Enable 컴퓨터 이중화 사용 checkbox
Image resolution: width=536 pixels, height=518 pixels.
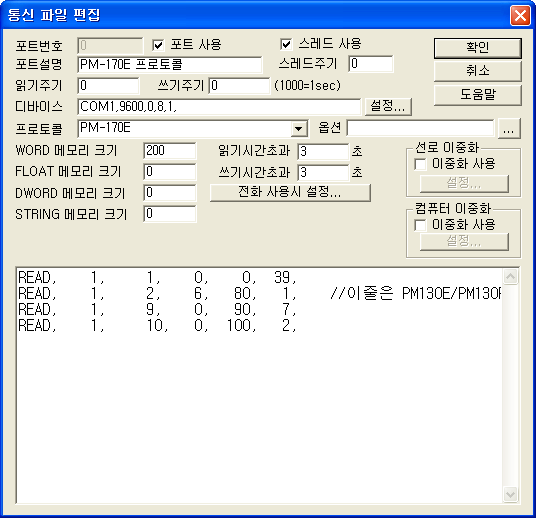420,225
